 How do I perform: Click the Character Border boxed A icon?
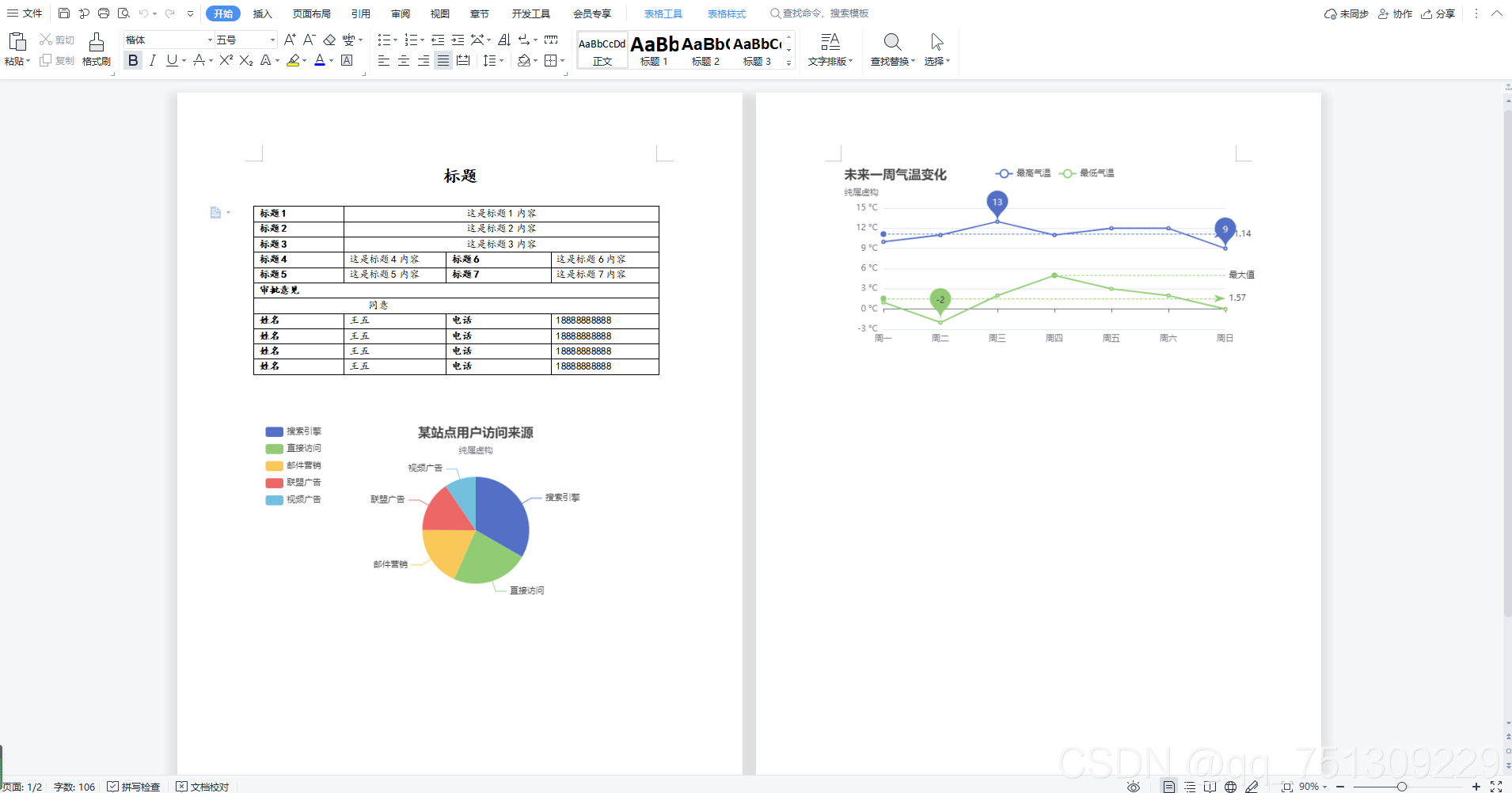coord(347,60)
